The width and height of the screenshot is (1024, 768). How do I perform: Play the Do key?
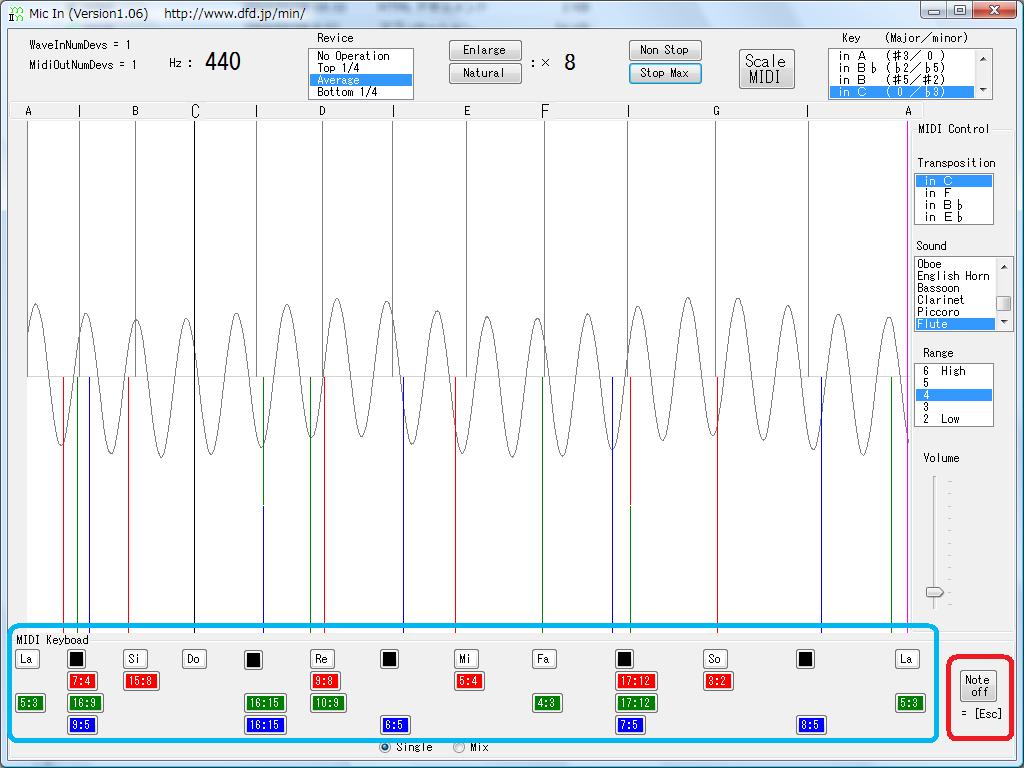pos(194,659)
